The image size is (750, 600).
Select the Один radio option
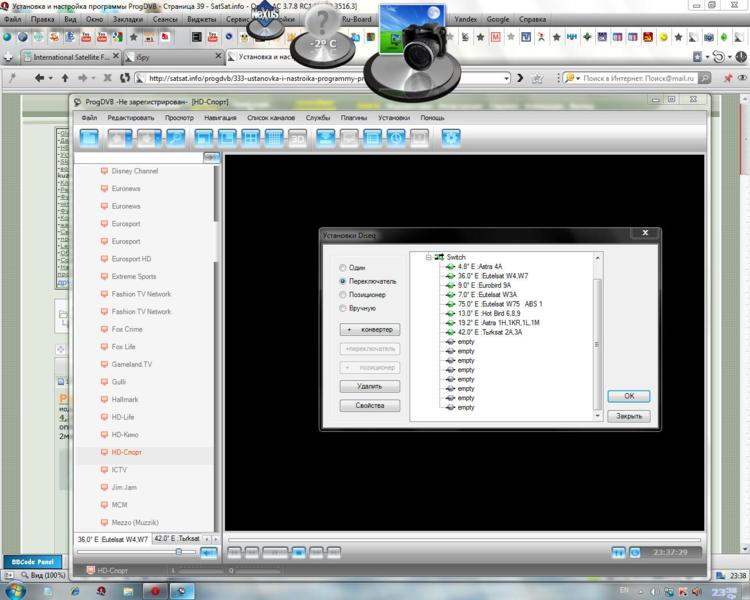point(344,268)
